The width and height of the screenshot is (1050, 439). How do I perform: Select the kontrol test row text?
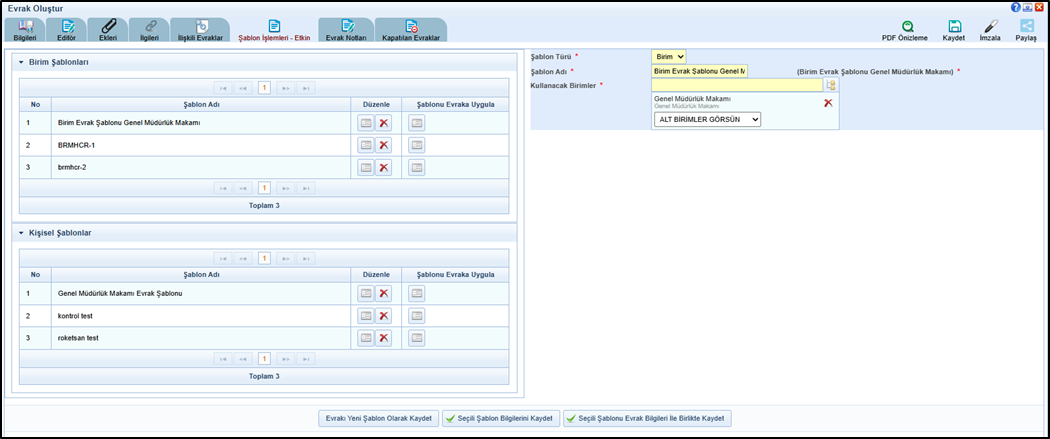75,315
